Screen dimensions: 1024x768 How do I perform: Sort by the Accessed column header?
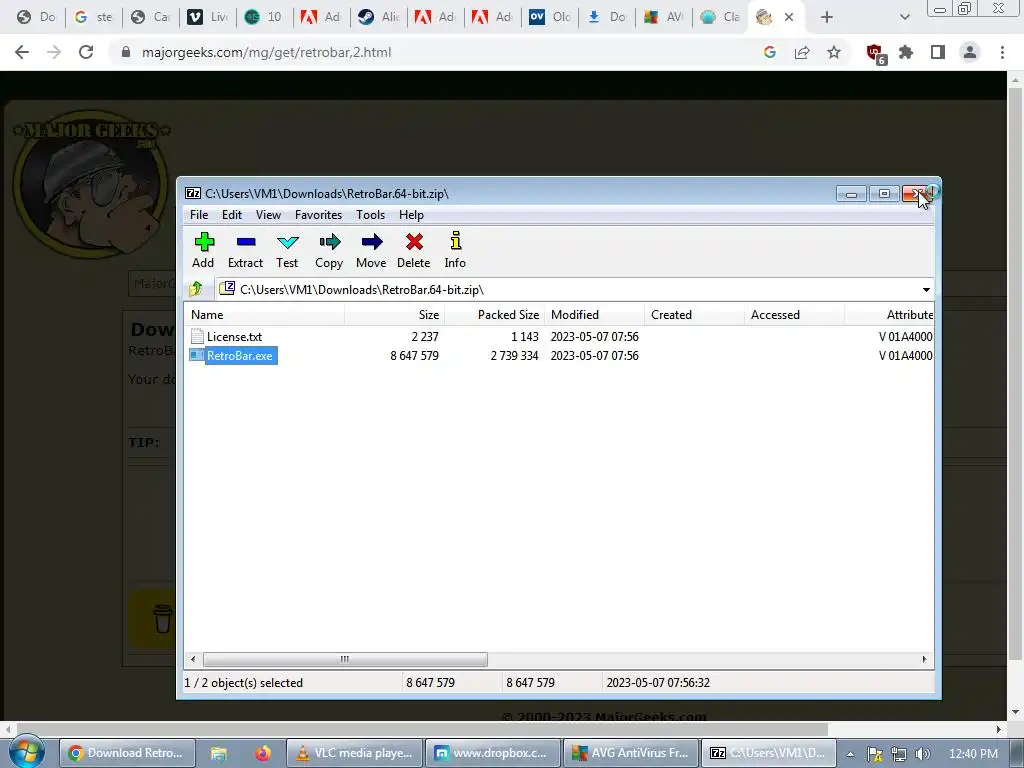coord(794,315)
